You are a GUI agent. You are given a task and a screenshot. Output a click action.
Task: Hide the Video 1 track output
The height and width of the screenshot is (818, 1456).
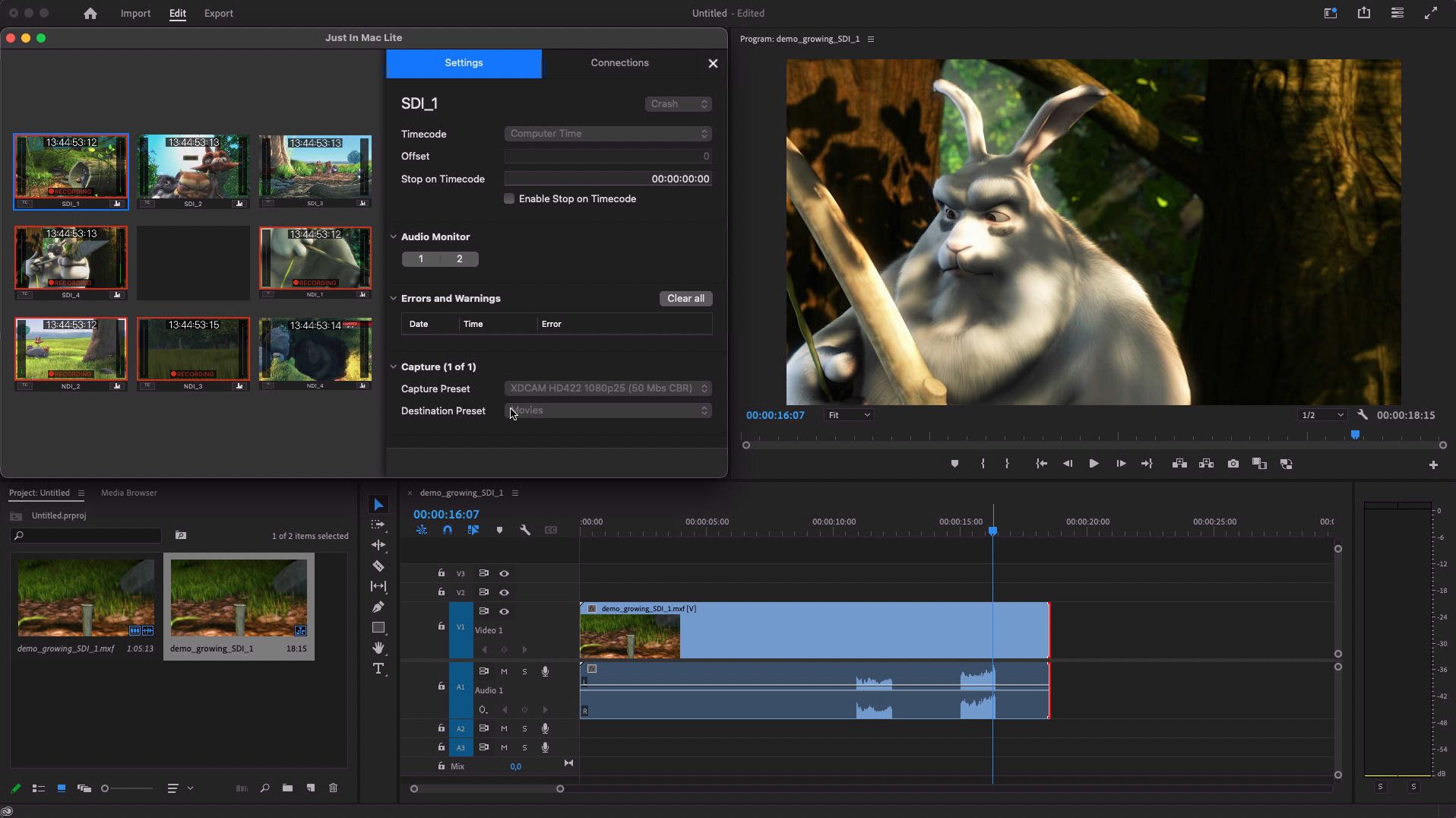[x=504, y=611]
